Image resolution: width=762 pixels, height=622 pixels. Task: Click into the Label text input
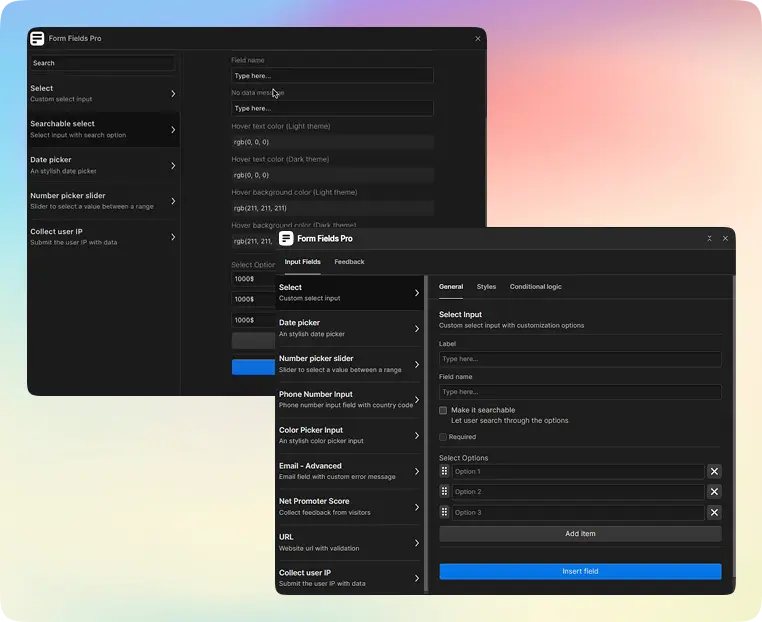[580, 359]
